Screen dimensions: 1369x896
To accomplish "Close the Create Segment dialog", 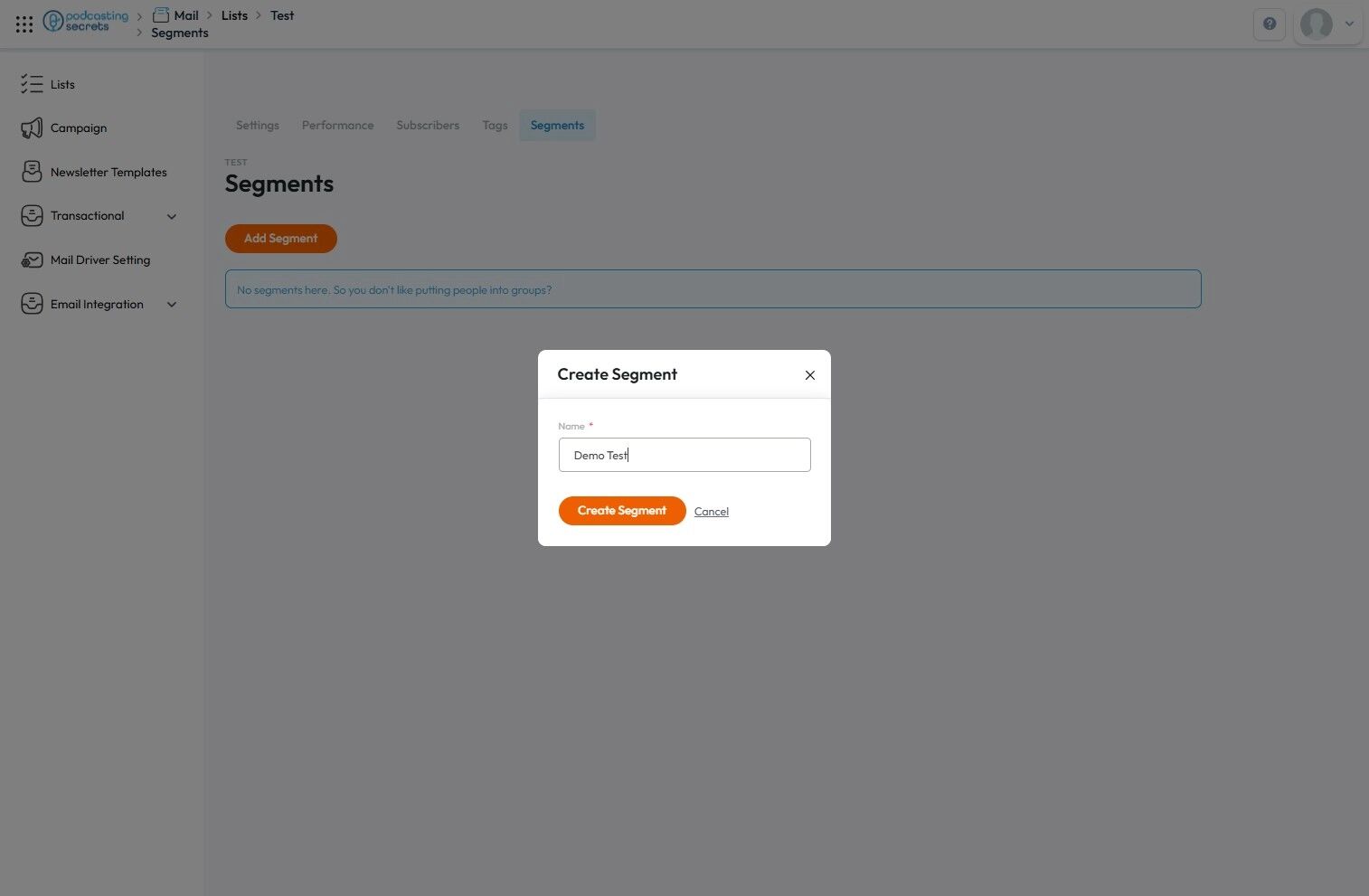I will point(810,375).
